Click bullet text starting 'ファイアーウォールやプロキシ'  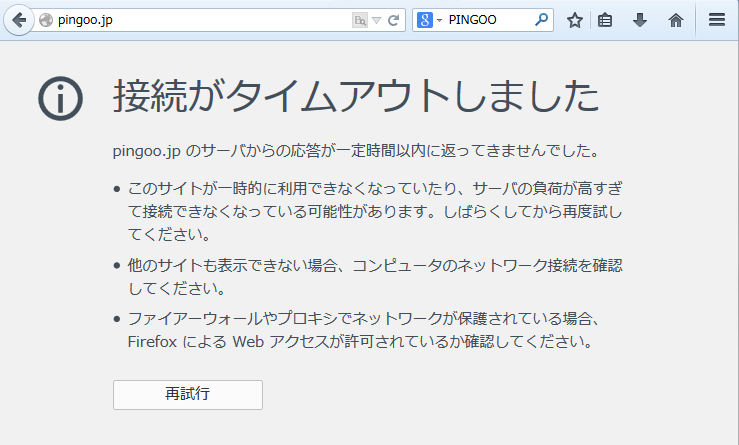tap(364, 330)
